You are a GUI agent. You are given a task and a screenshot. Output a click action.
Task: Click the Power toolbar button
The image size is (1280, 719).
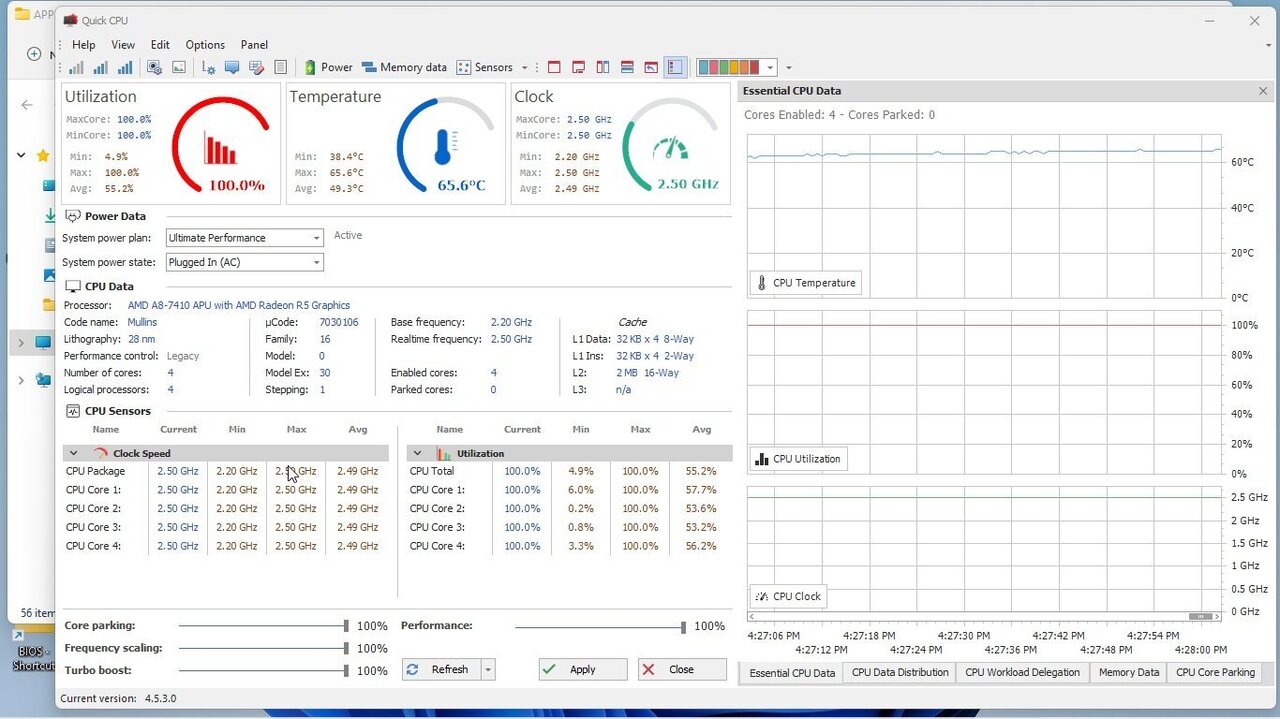(328, 67)
